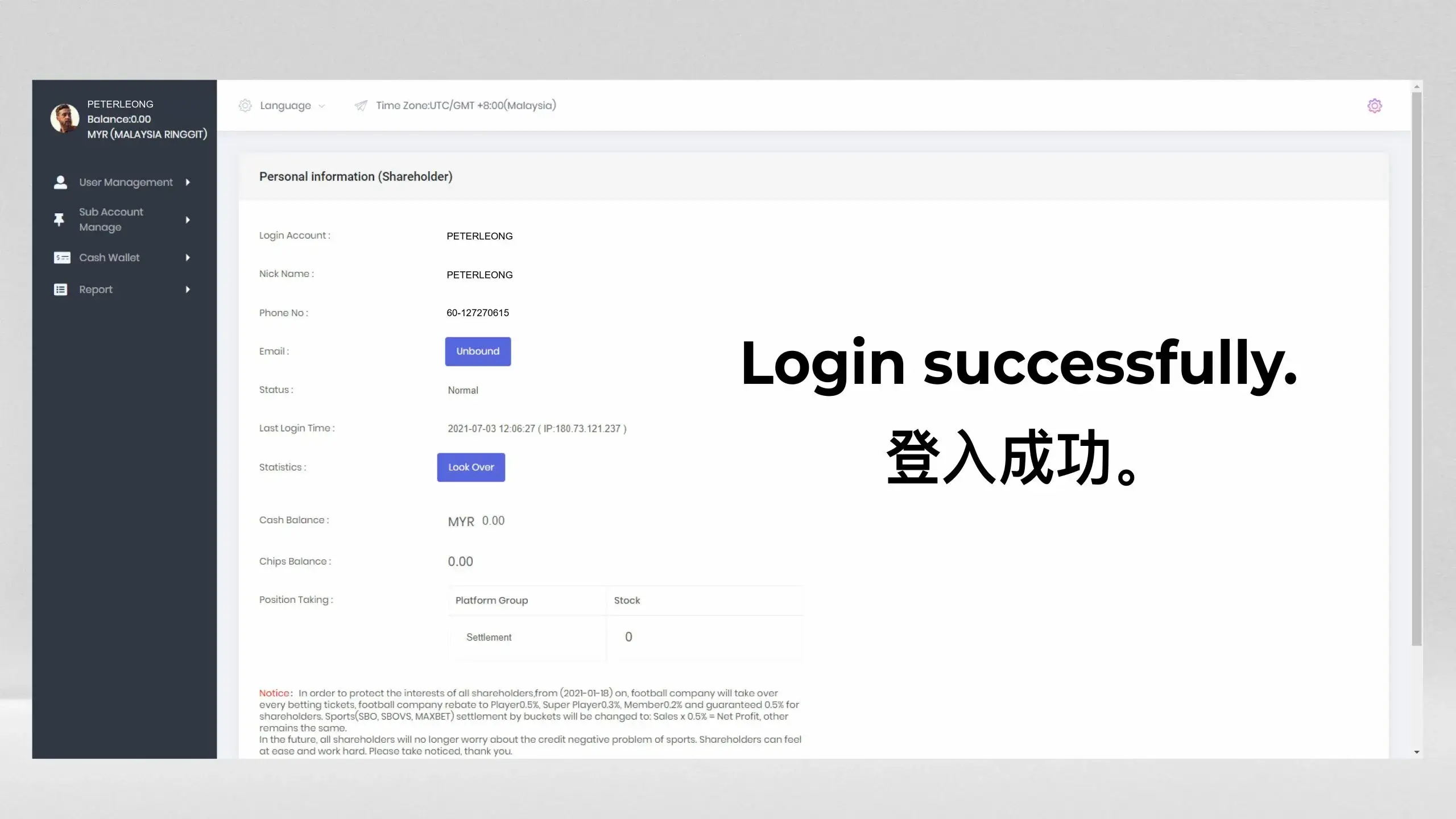Click the Unbound email button

point(478,351)
